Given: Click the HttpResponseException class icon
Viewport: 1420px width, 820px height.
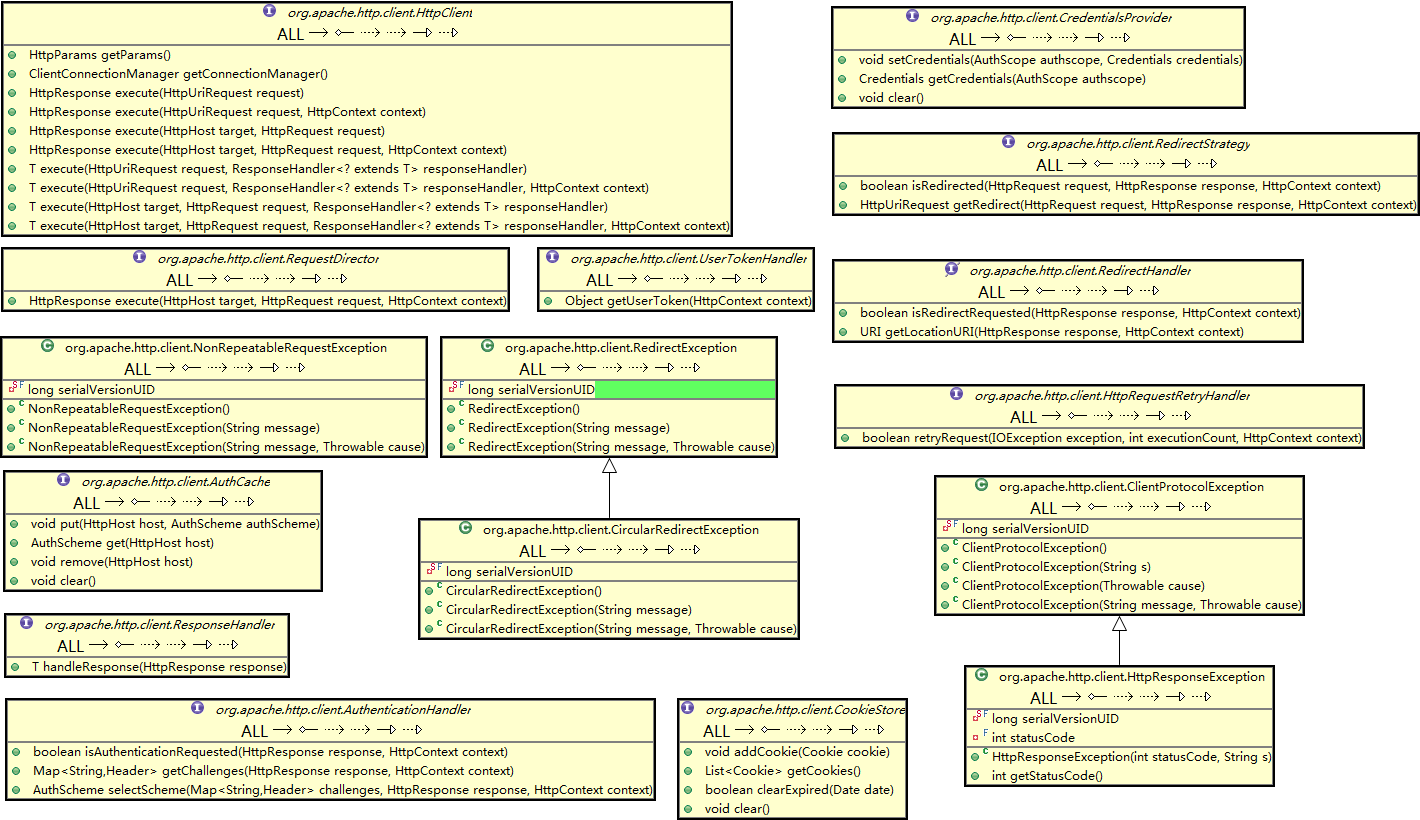Looking at the screenshot, I should click(981, 675).
